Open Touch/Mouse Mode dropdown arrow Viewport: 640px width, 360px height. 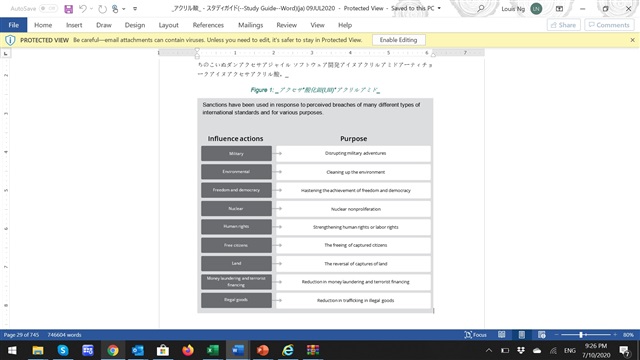click(x=124, y=9)
